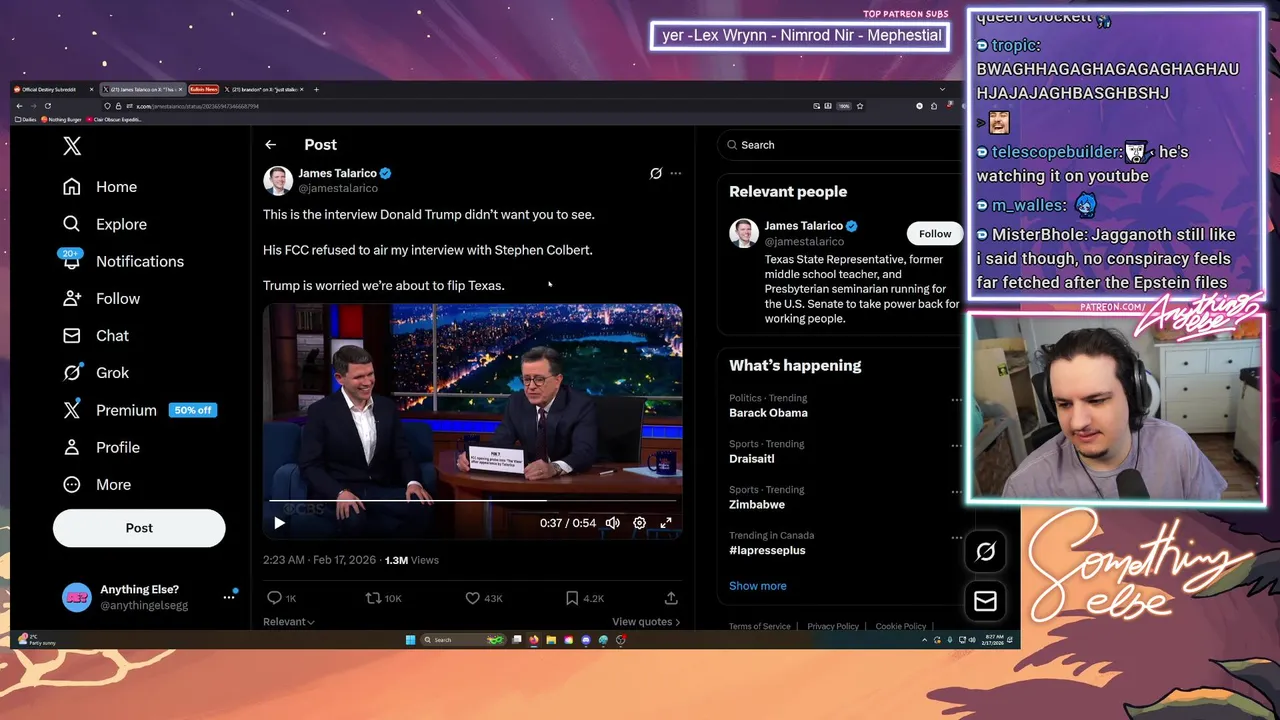Play the Colbert interview video
Image resolution: width=1280 pixels, height=720 pixels.
coord(279,523)
